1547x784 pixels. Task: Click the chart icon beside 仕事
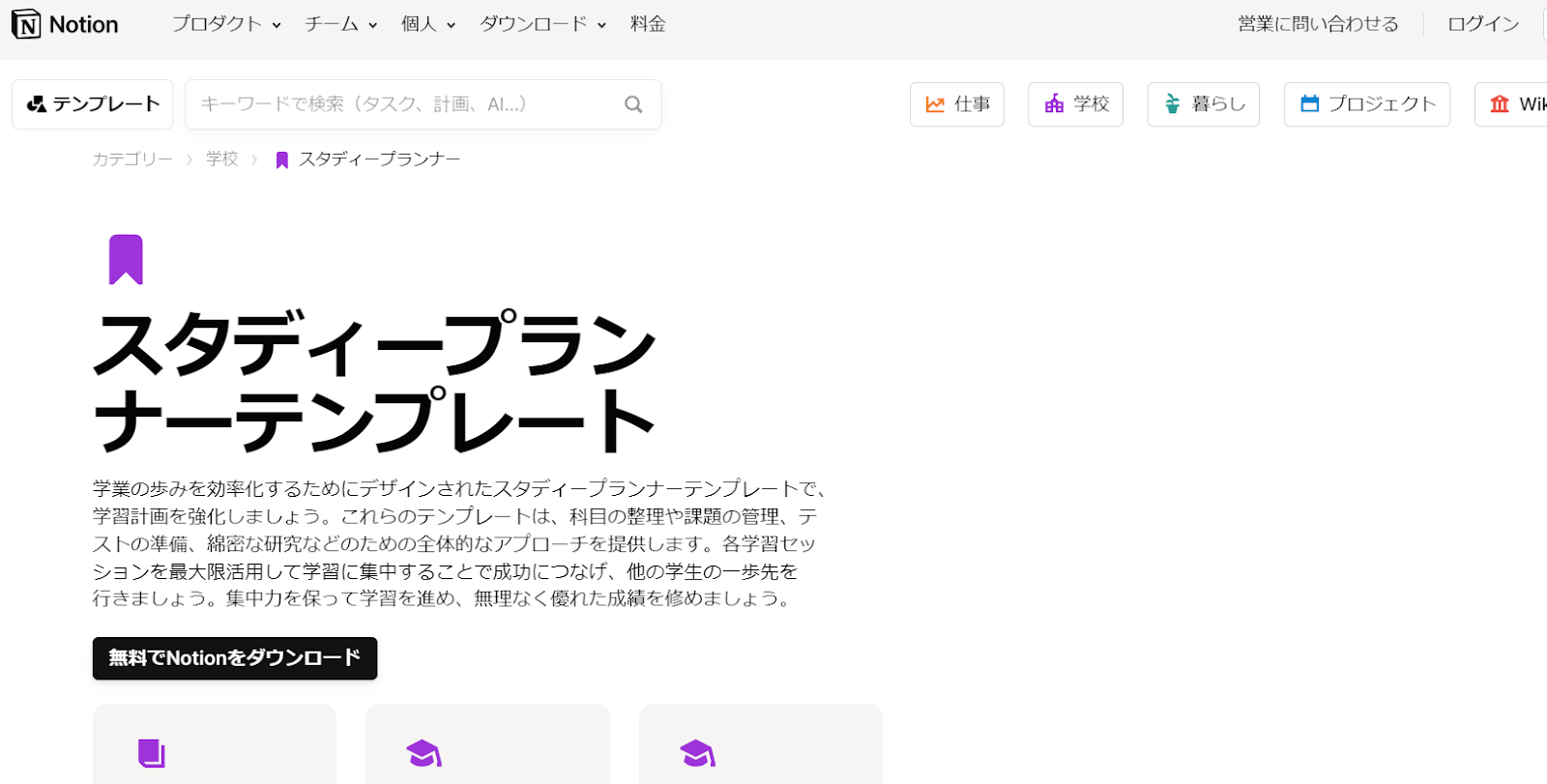tap(935, 104)
